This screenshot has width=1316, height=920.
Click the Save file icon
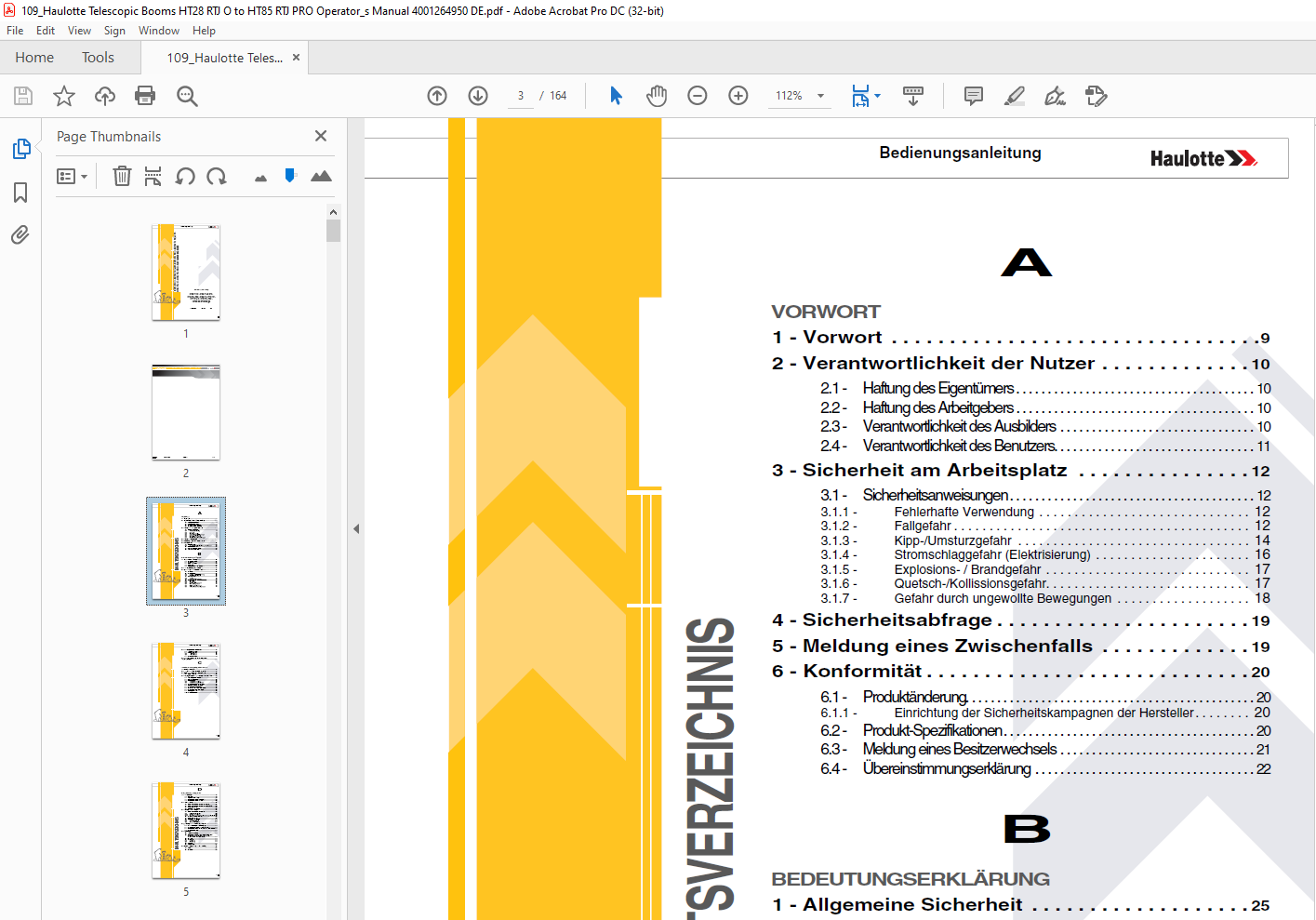[23, 96]
